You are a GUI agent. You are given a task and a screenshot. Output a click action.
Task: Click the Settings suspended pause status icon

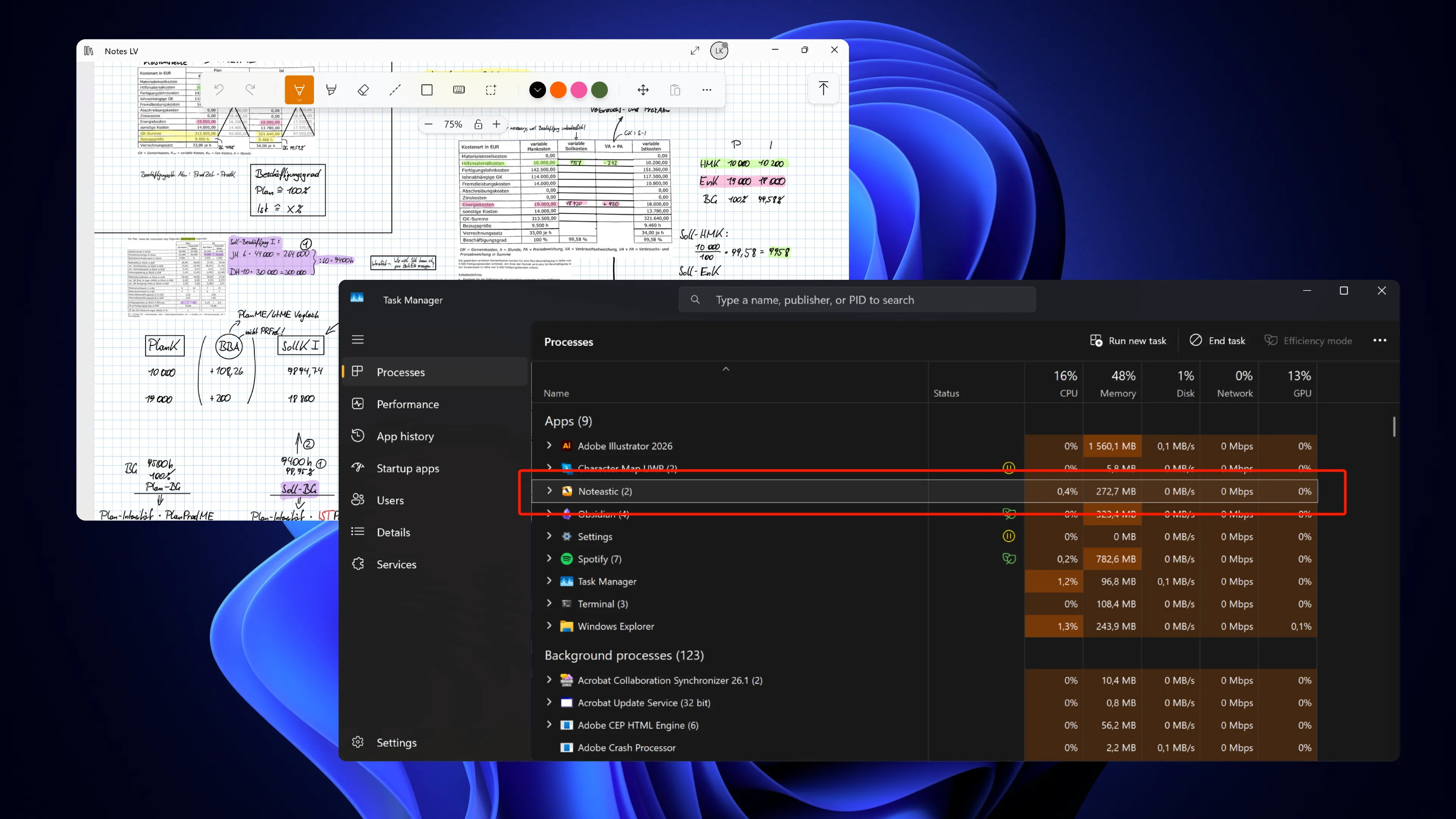coord(1009,536)
